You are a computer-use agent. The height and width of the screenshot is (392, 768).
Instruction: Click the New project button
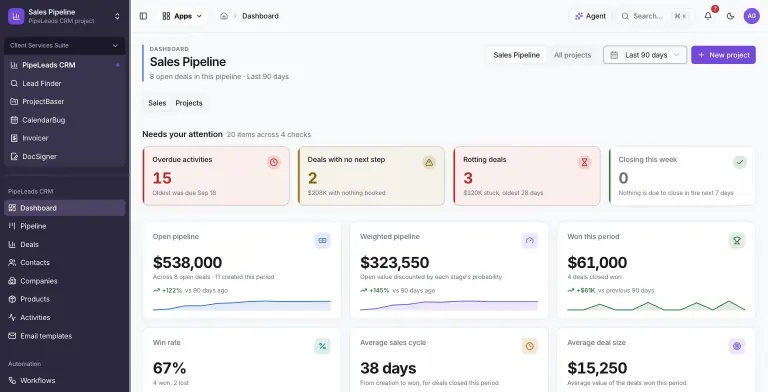click(723, 55)
